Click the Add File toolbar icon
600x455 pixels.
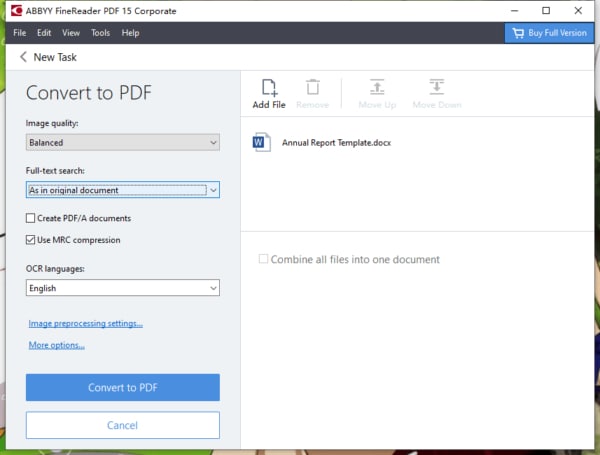[269, 87]
